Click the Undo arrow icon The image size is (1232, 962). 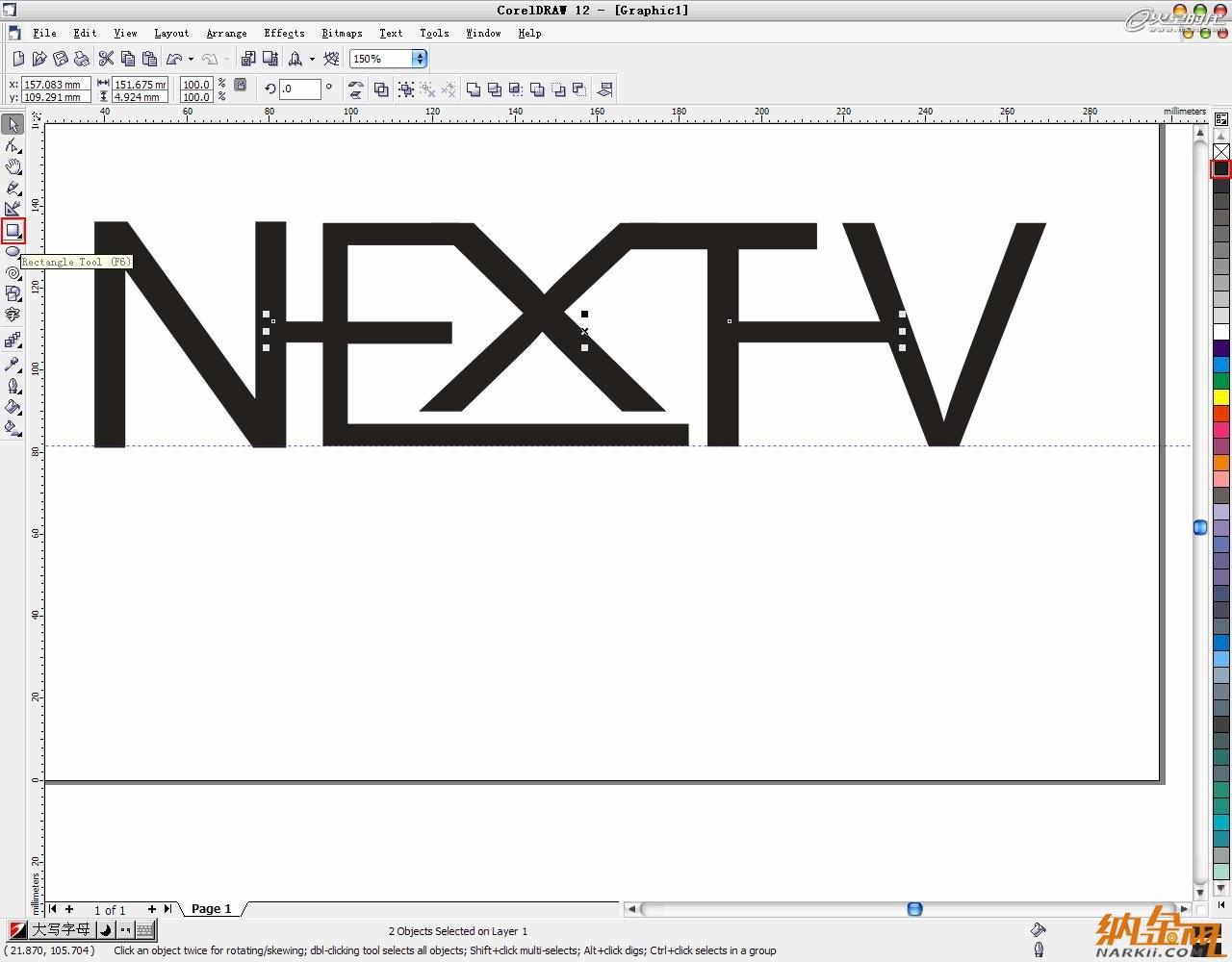pyautogui.click(x=174, y=59)
